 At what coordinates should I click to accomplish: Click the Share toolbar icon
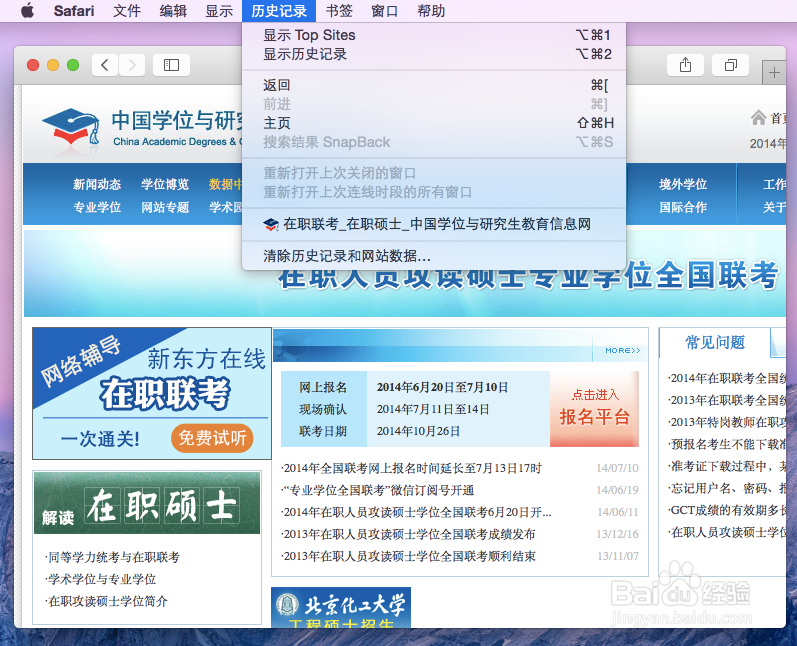point(685,65)
